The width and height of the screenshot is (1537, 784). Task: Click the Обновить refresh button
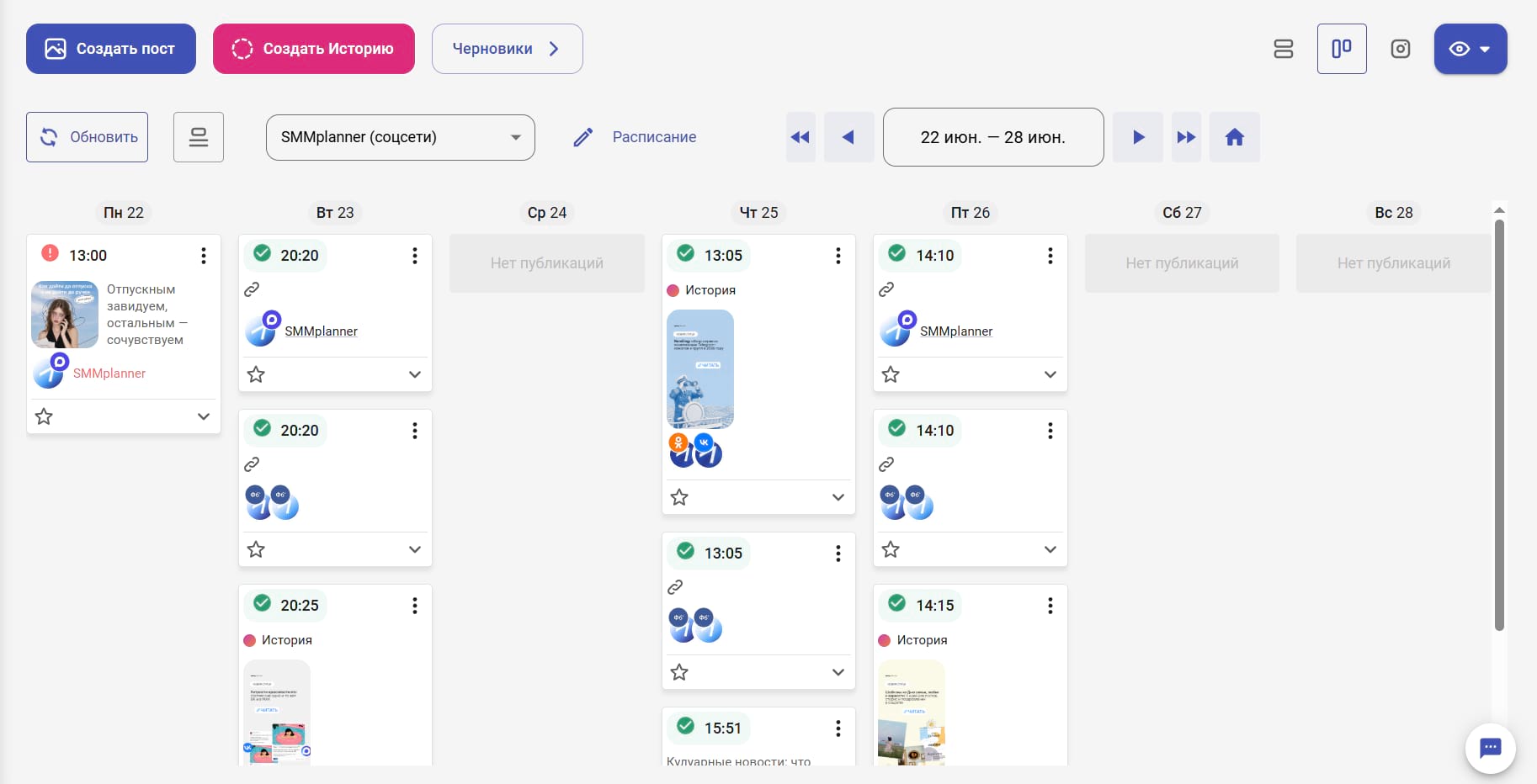coord(88,137)
